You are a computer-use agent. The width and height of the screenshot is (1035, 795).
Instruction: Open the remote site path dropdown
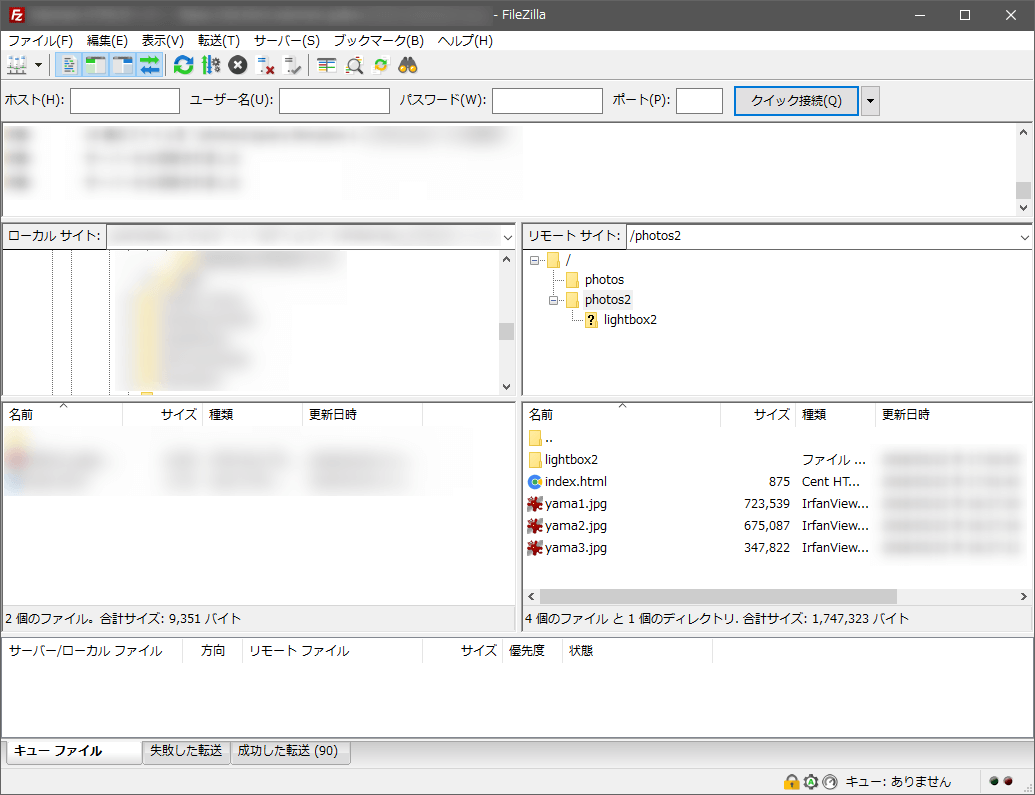point(1024,237)
